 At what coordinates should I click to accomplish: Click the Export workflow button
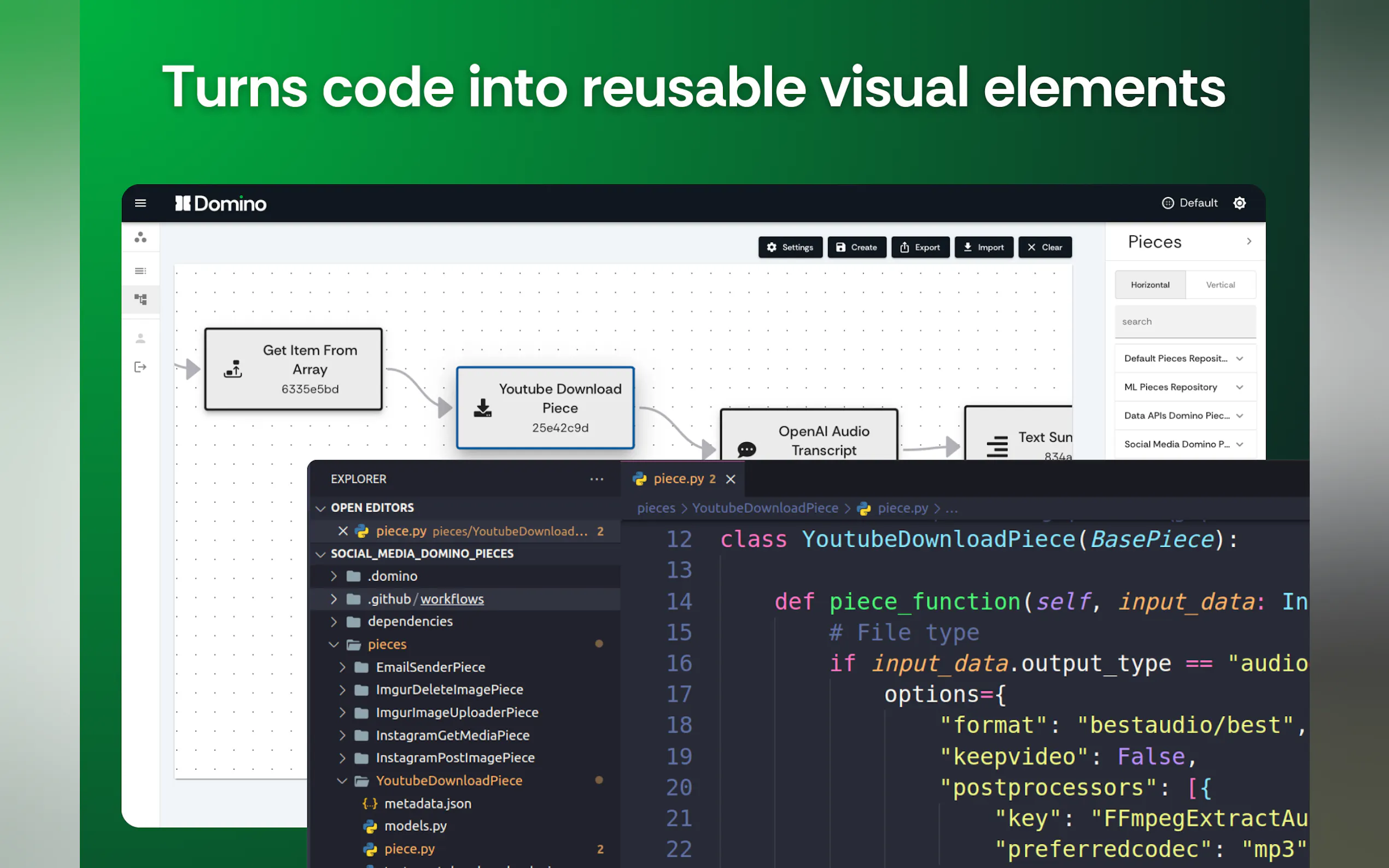(x=920, y=248)
